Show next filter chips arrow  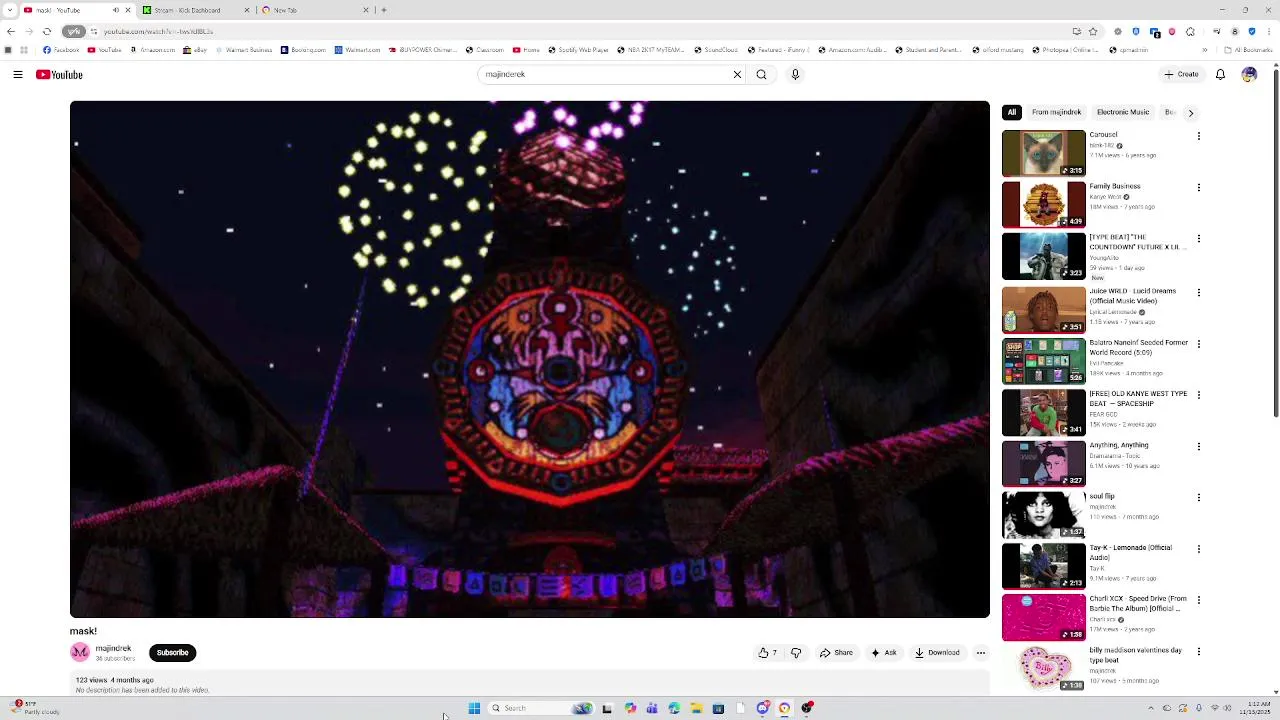(x=1190, y=113)
